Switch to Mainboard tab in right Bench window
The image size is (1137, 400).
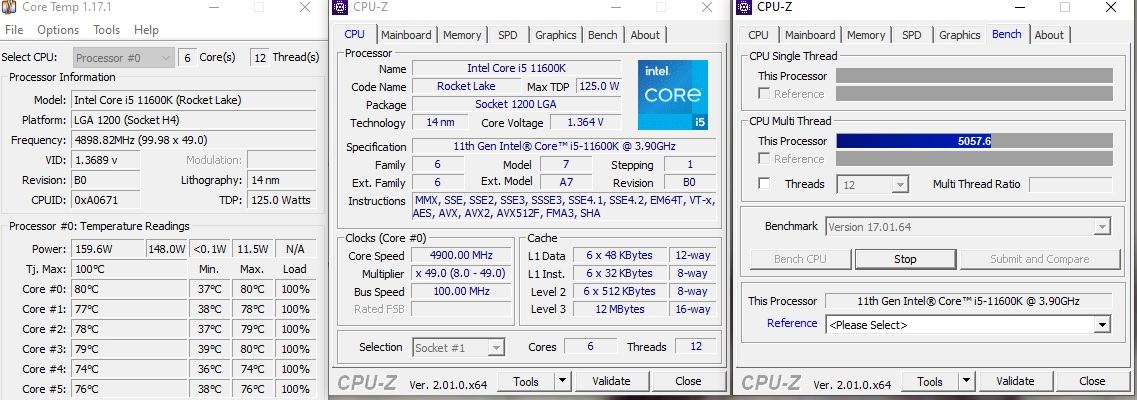(x=810, y=35)
